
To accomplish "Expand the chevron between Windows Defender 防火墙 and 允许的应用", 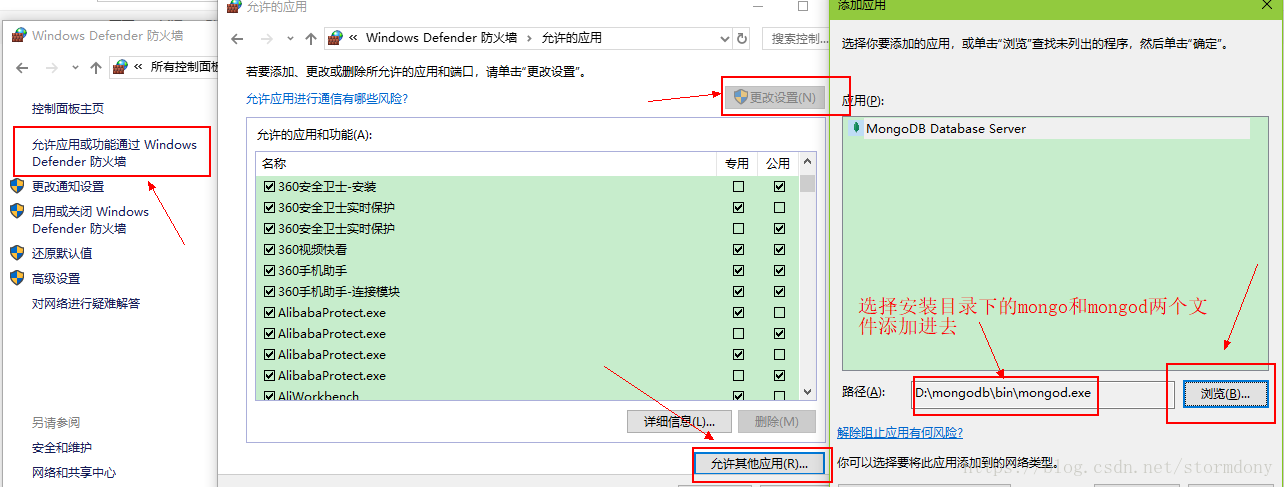I will 530,38.
